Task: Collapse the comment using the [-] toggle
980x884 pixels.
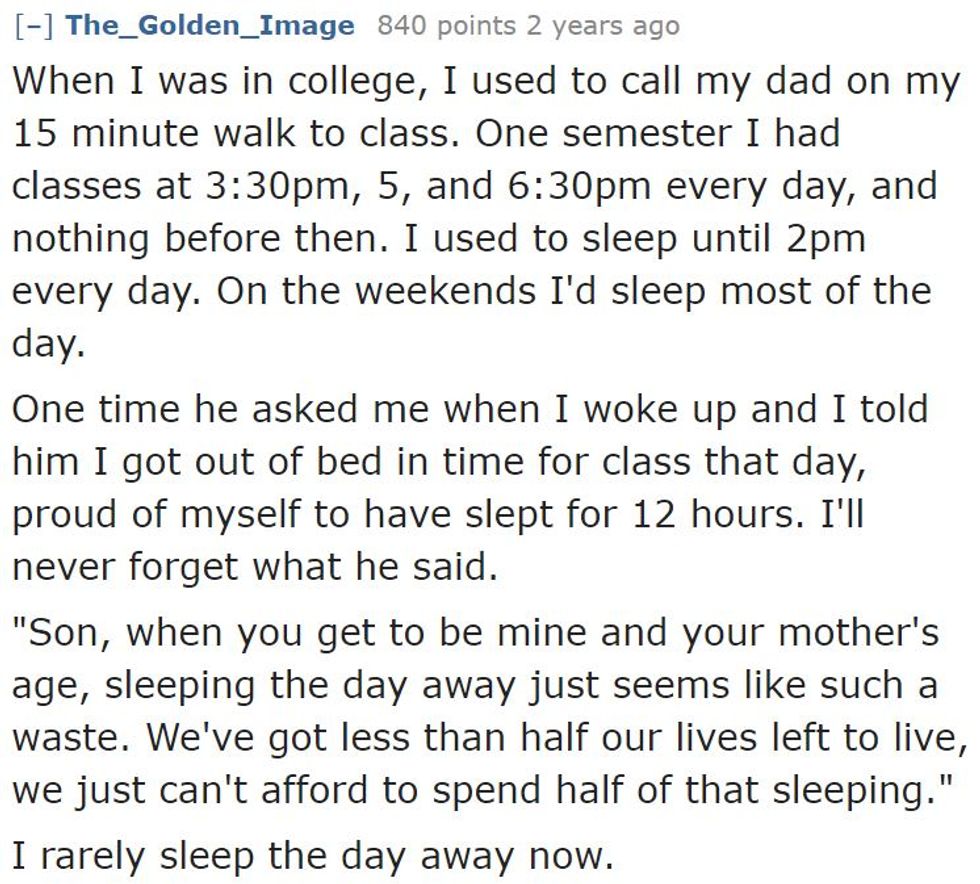Action: click(34, 26)
